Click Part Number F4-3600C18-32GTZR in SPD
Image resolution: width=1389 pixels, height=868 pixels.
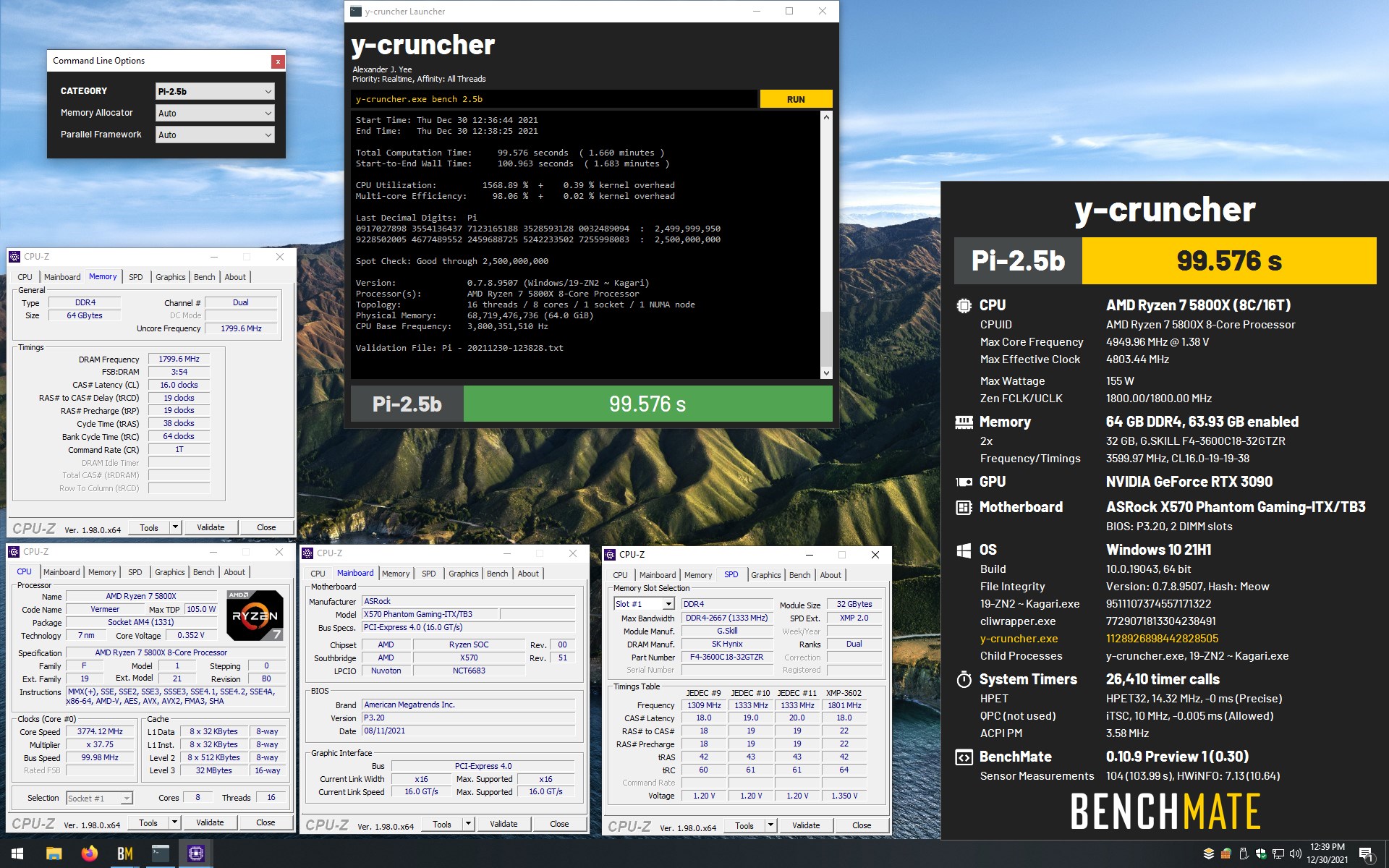pyautogui.click(x=726, y=657)
